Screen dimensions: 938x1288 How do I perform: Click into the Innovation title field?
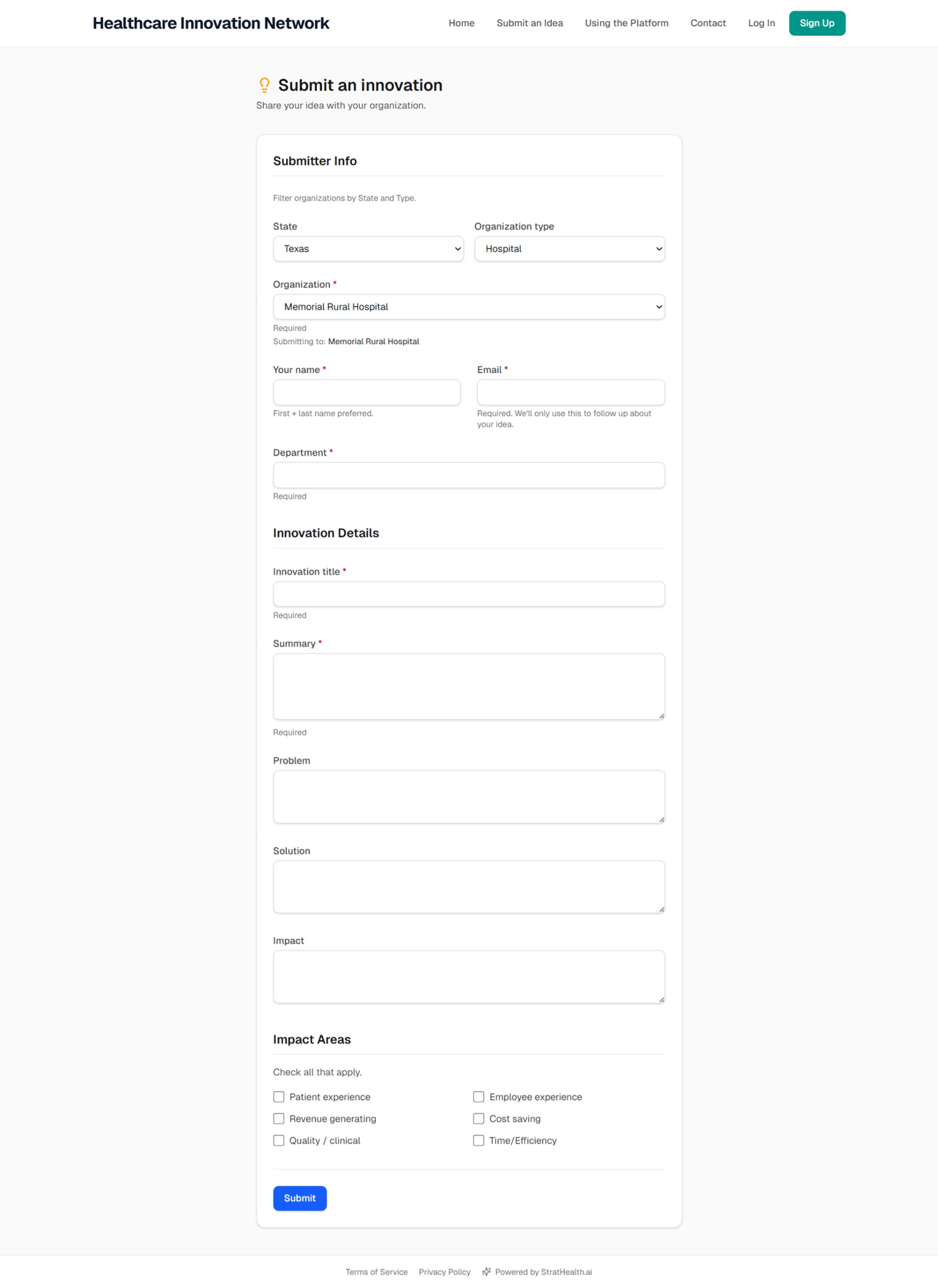(468, 594)
